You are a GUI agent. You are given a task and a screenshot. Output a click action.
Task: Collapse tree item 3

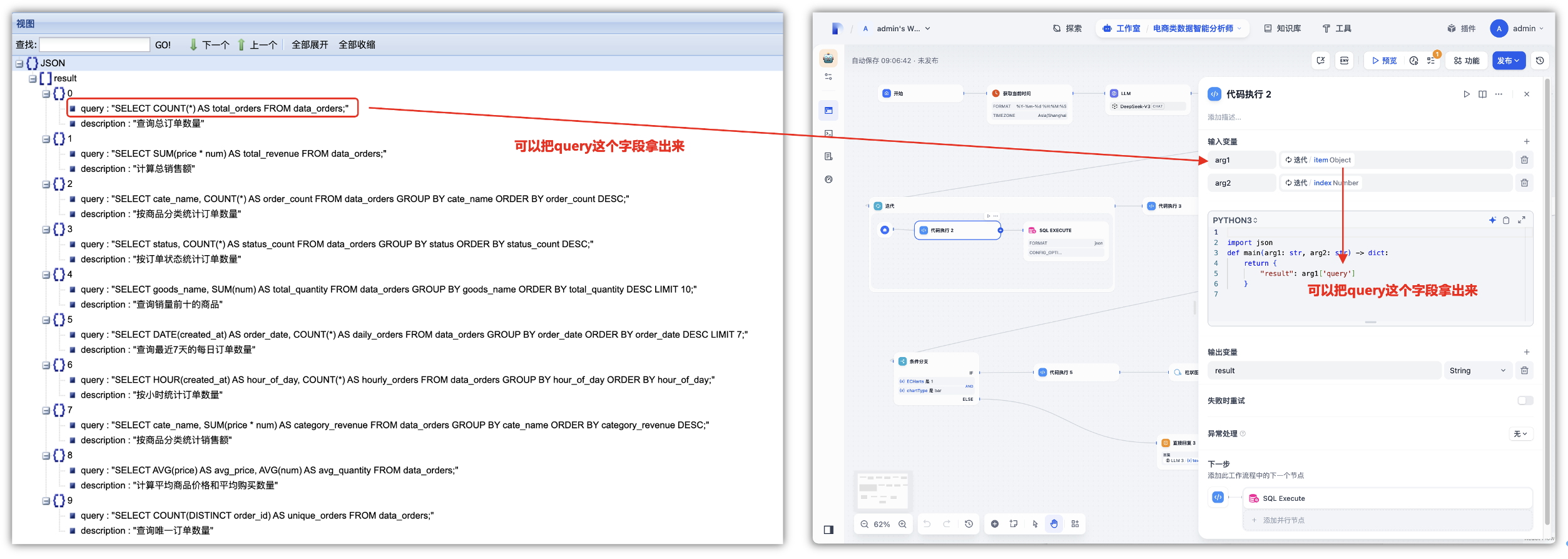[46, 229]
